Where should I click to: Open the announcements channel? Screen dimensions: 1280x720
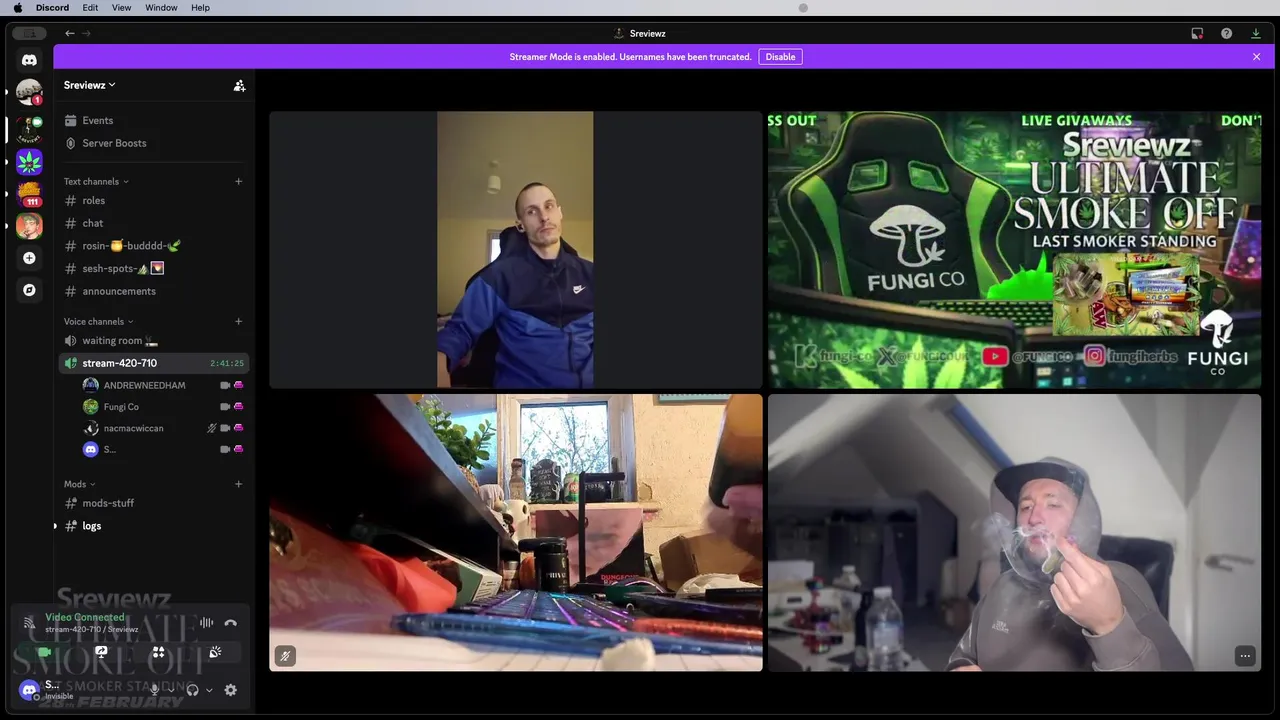click(x=154, y=291)
